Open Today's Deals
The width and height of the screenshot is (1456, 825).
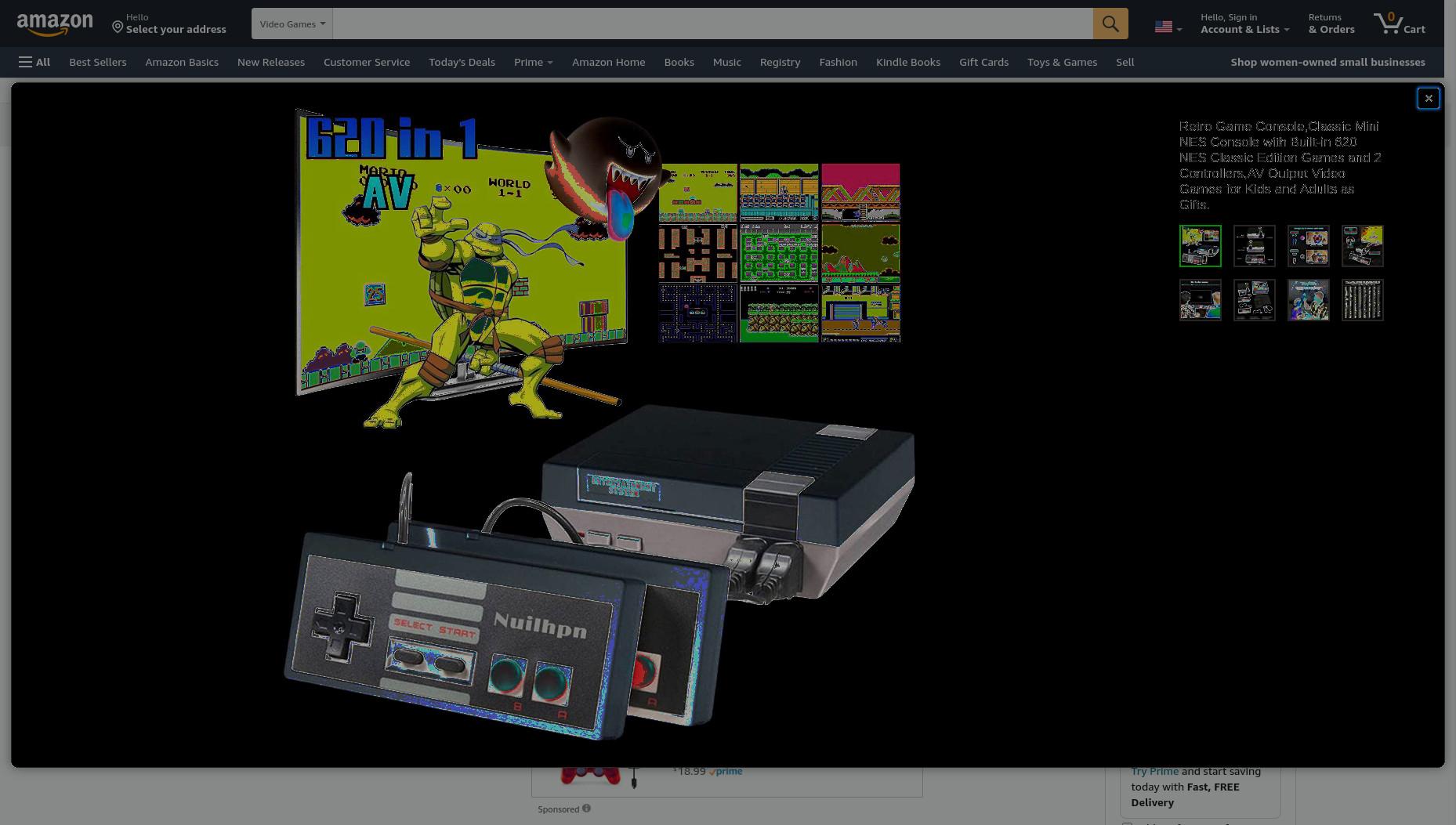tap(462, 62)
